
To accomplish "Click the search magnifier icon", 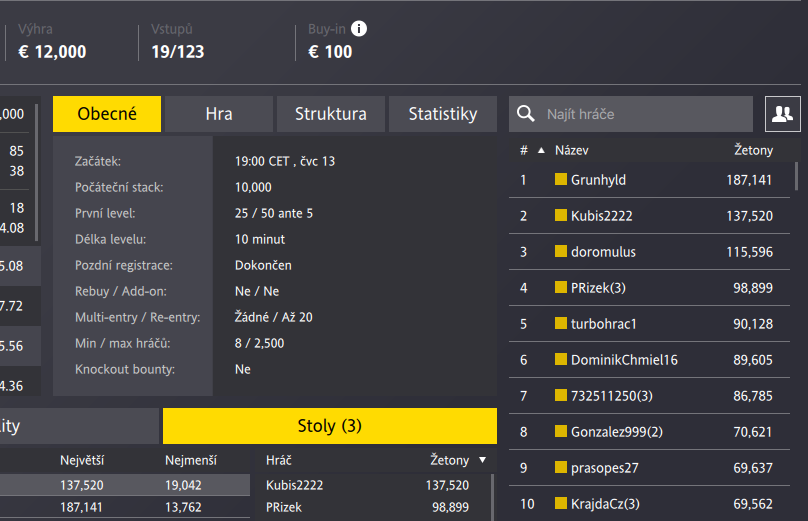I will tap(525, 114).
